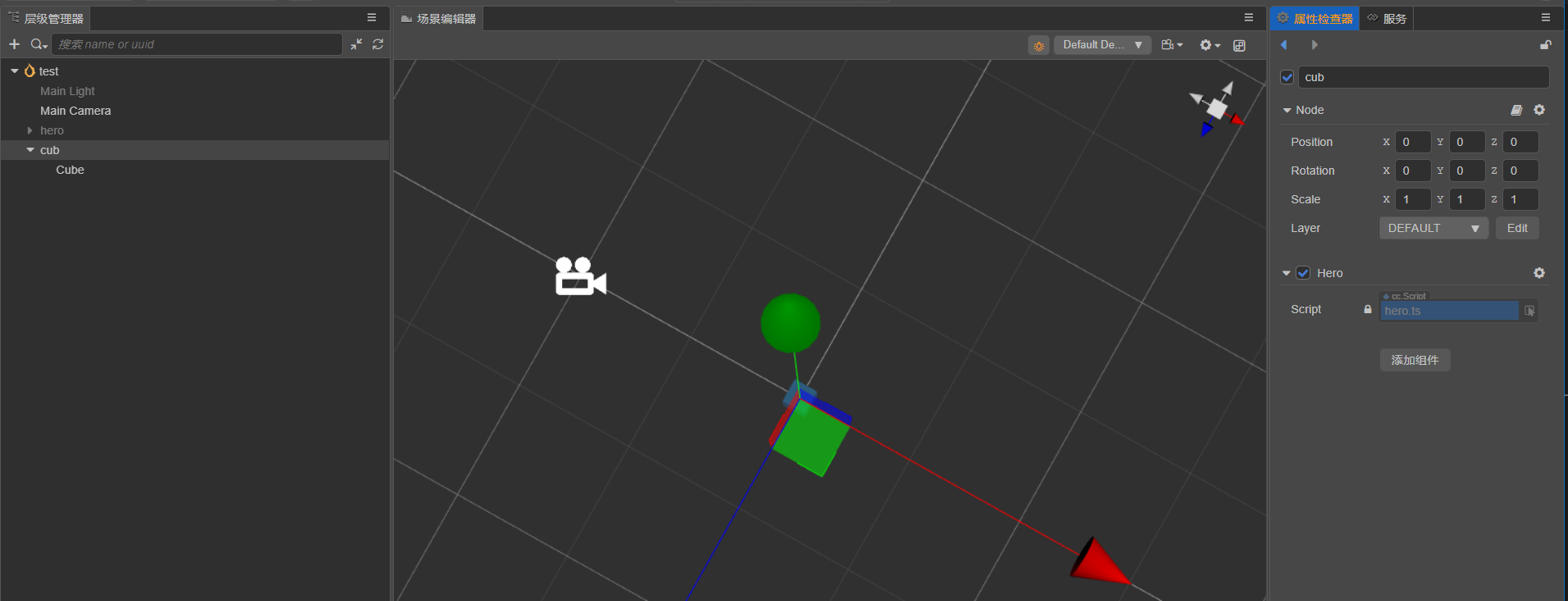The height and width of the screenshot is (601, 1568).
Task: Click the orientation gizmo in the scene corner
Action: [1217, 108]
